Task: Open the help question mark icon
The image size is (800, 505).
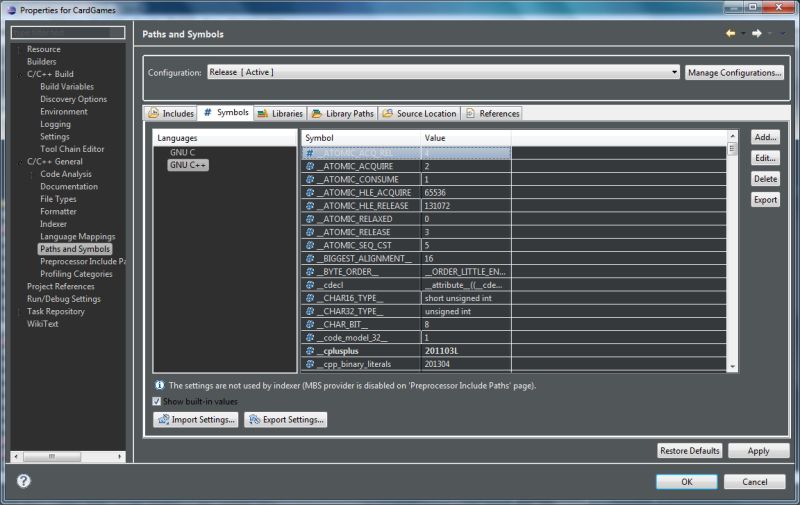Action: (23, 481)
